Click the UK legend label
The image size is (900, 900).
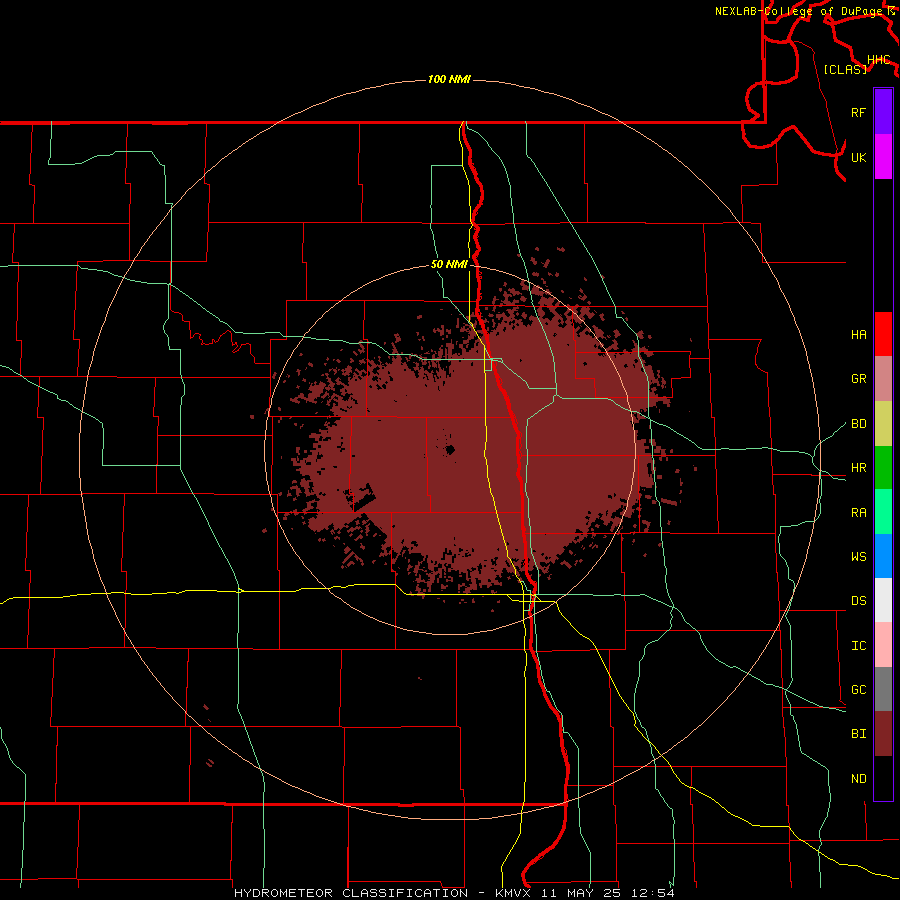pos(858,157)
